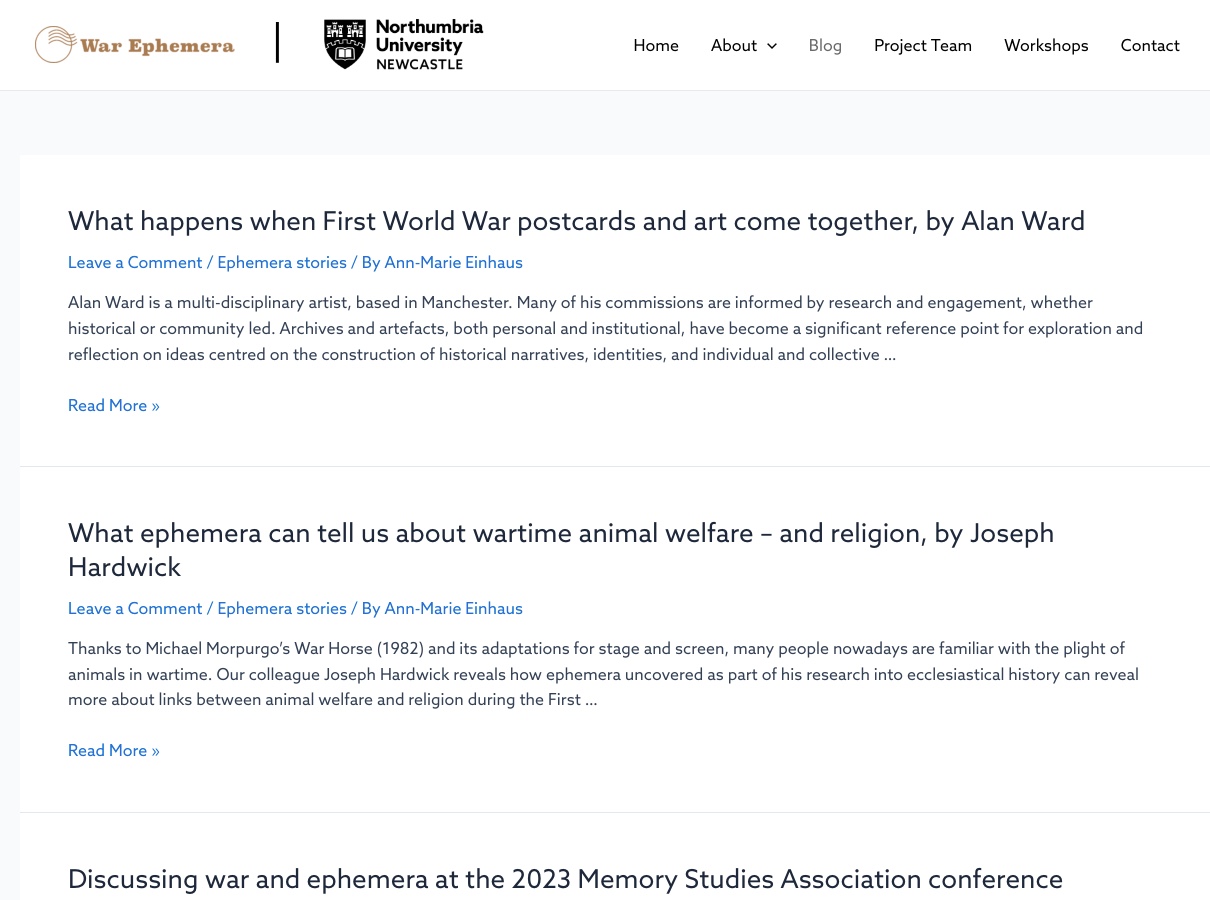Click the War Ephemera logo
1210x900 pixels.
135,45
